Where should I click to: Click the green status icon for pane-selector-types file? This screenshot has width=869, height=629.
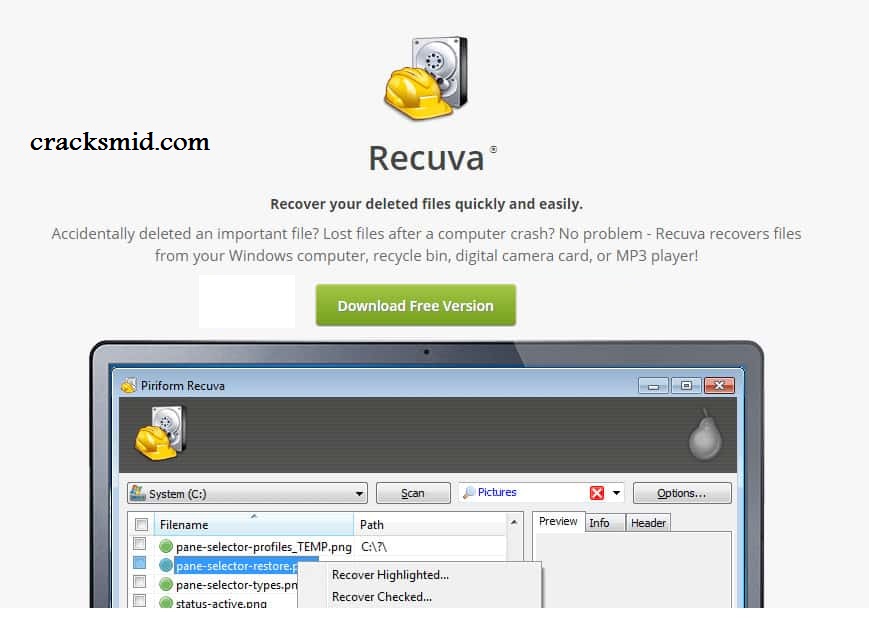tap(166, 584)
